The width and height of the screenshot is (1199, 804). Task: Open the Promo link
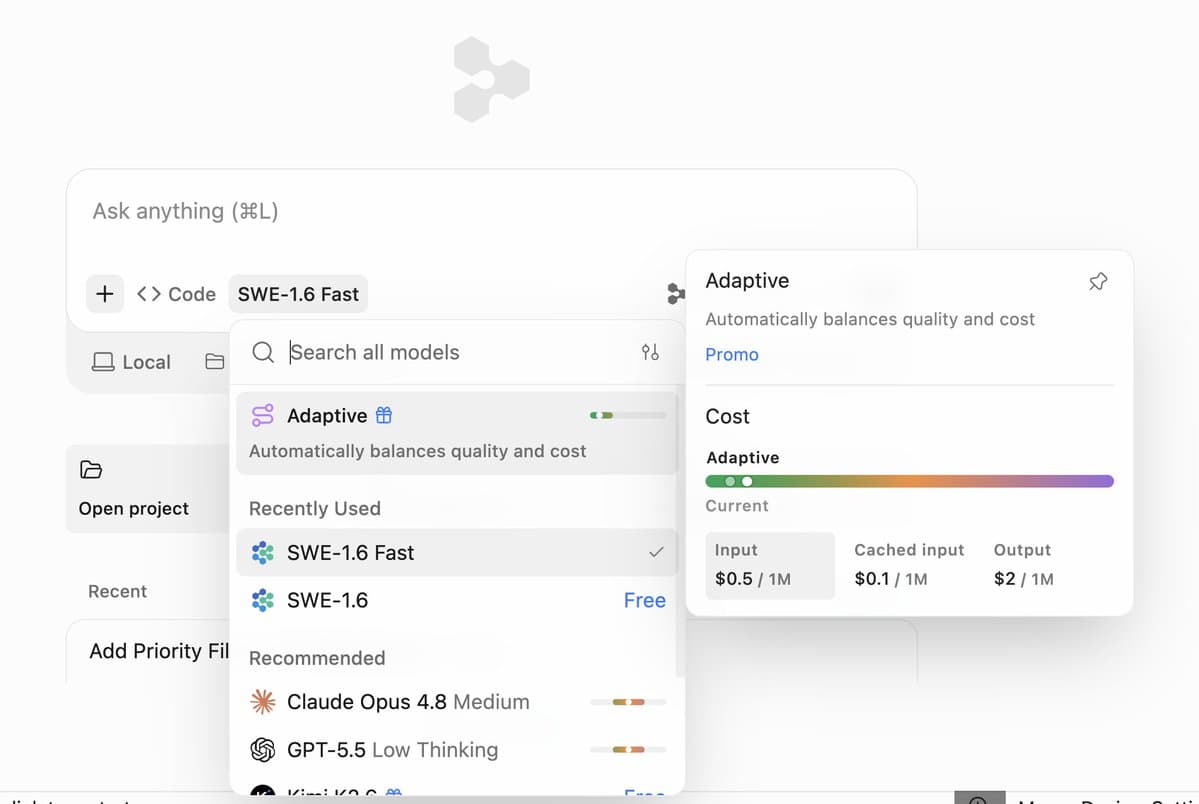pos(732,355)
